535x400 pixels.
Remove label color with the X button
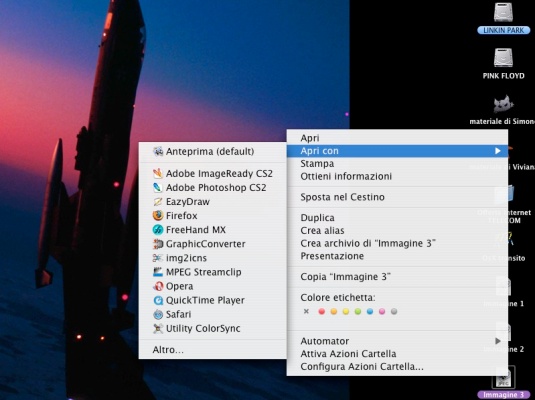pos(306,311)
